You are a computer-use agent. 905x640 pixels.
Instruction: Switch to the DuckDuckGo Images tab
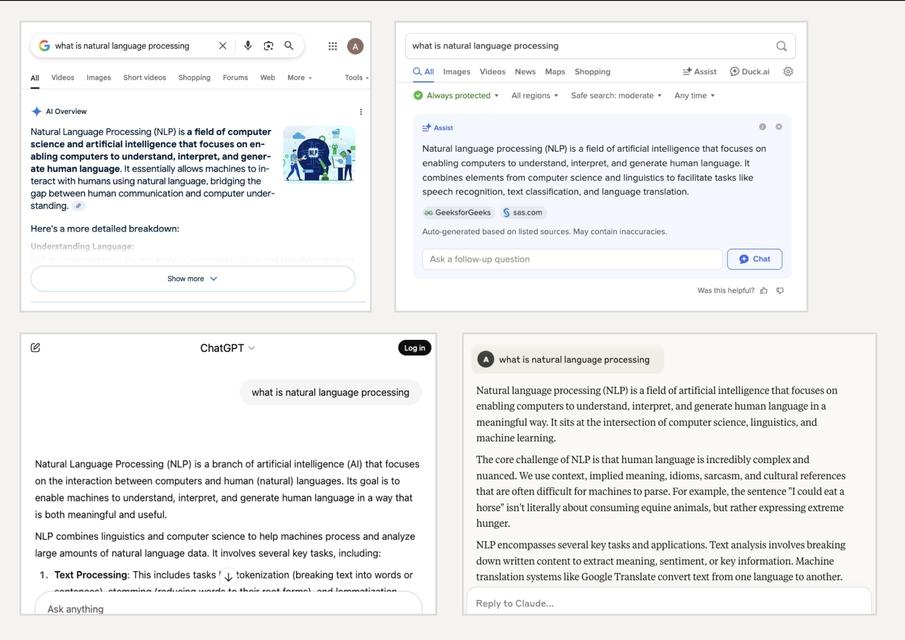pos(457,72)
